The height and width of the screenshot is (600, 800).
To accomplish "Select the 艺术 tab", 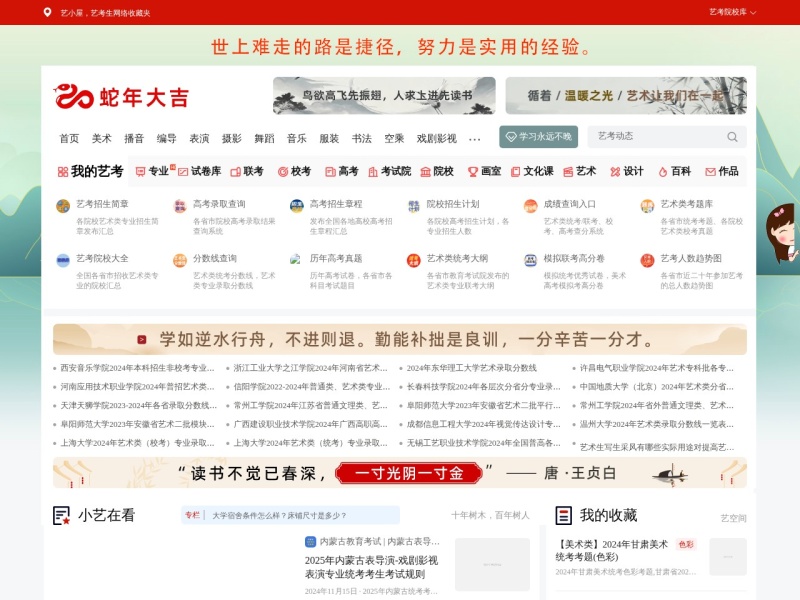I will pyautogui.click(x=579, y=171).
